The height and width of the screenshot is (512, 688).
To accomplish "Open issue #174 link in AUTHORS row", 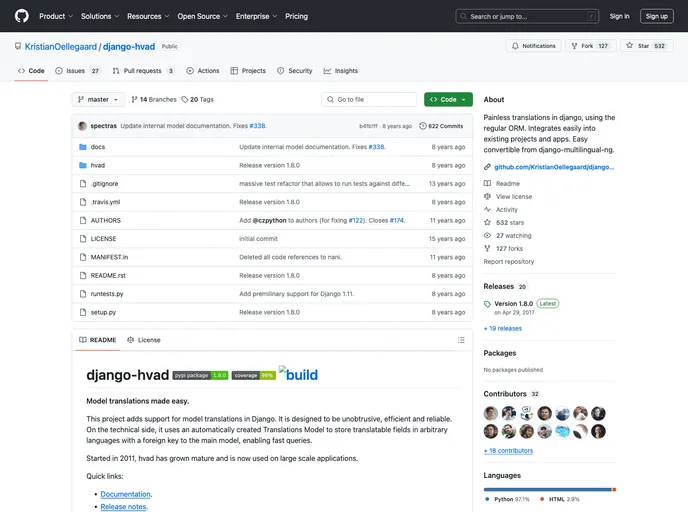I will pyautogui.click(x=397, y=221).
